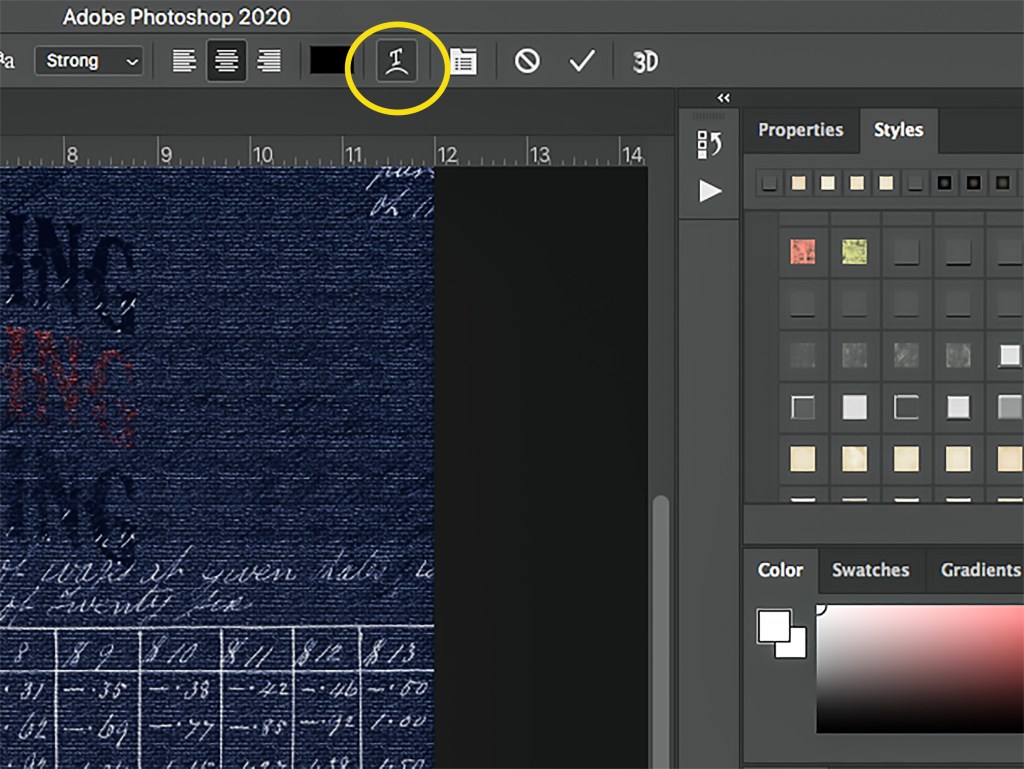The image size is (1024, 769).
Task: Commit current text edits with checkmark
Action: pos(582,62)
